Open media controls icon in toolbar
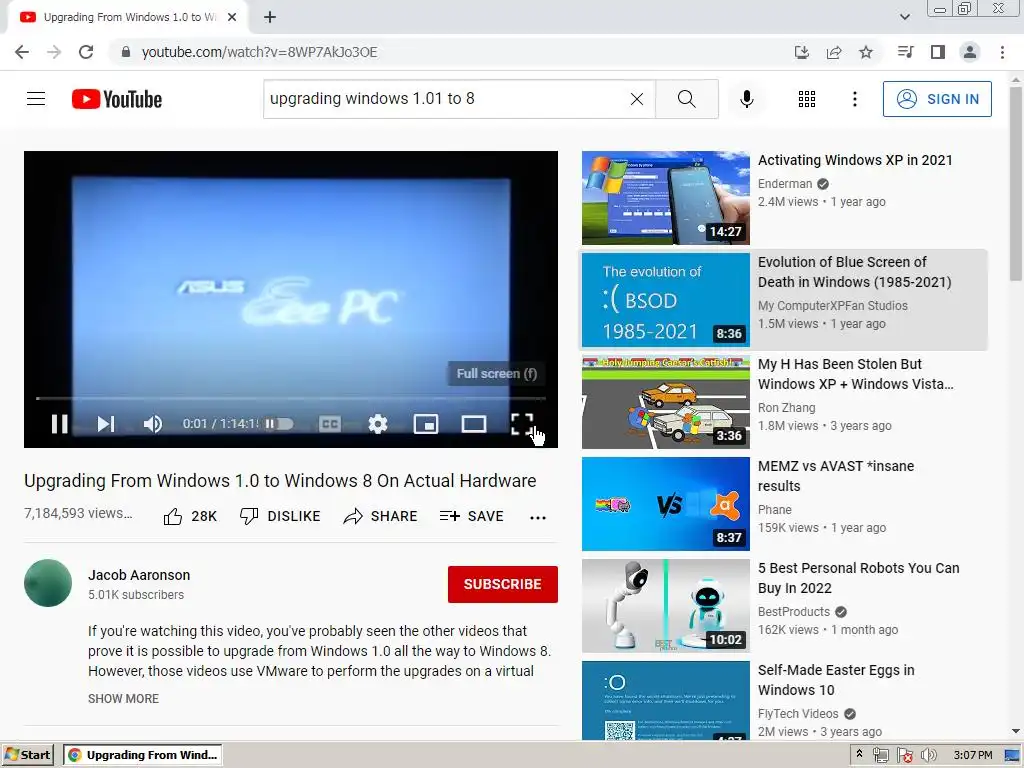Viewport: 1024px width, 768px height. [x=905, y=52]
